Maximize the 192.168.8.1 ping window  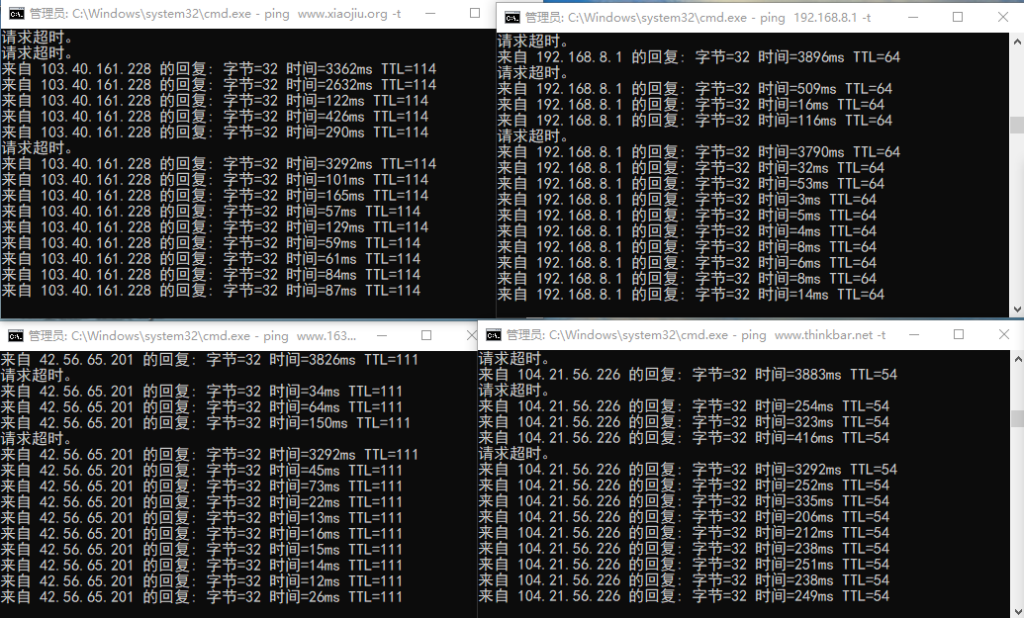pyautogui.click(x=957, y=18)
